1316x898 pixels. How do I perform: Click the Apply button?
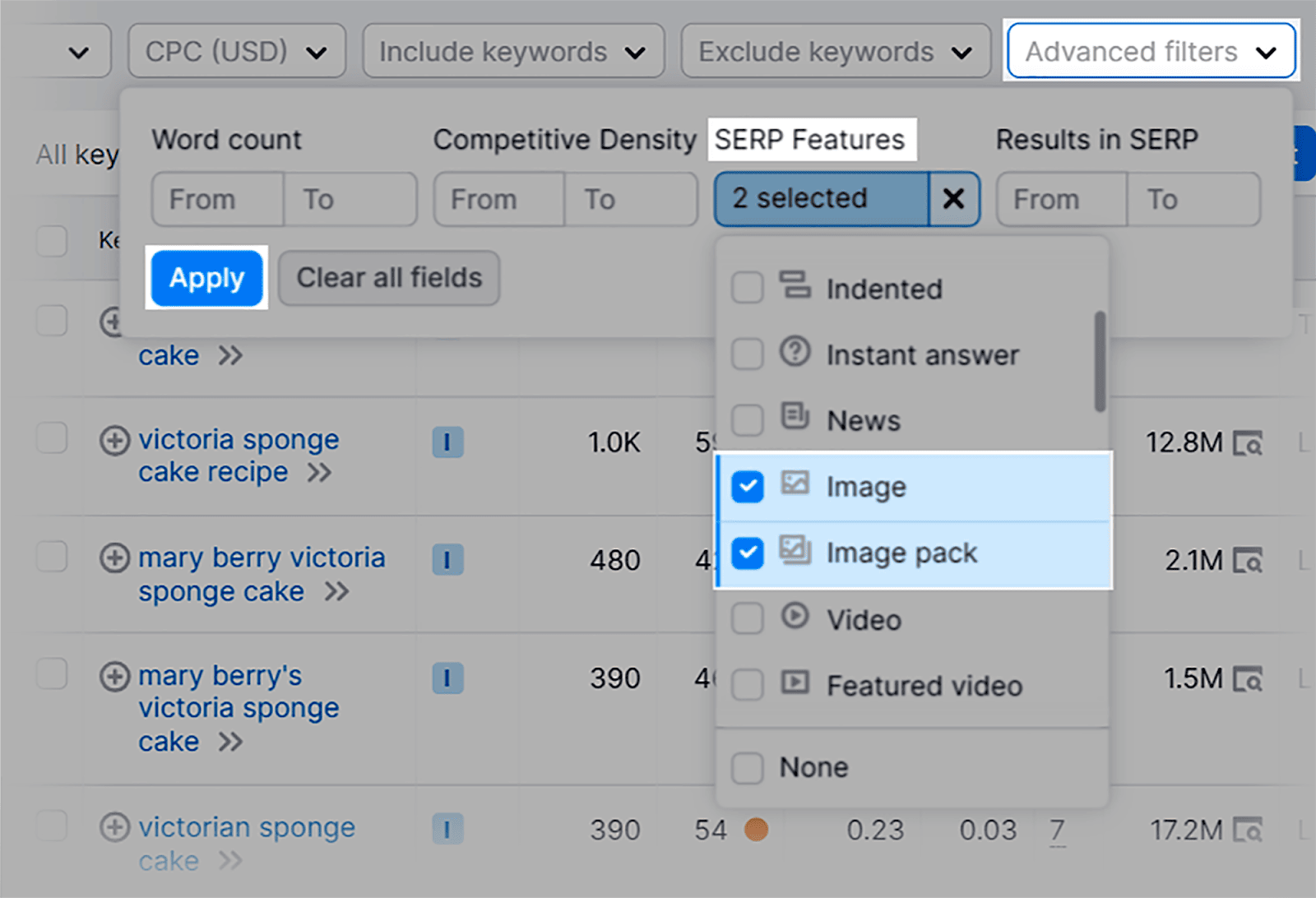pyautogui.click(x=206, y=278)
